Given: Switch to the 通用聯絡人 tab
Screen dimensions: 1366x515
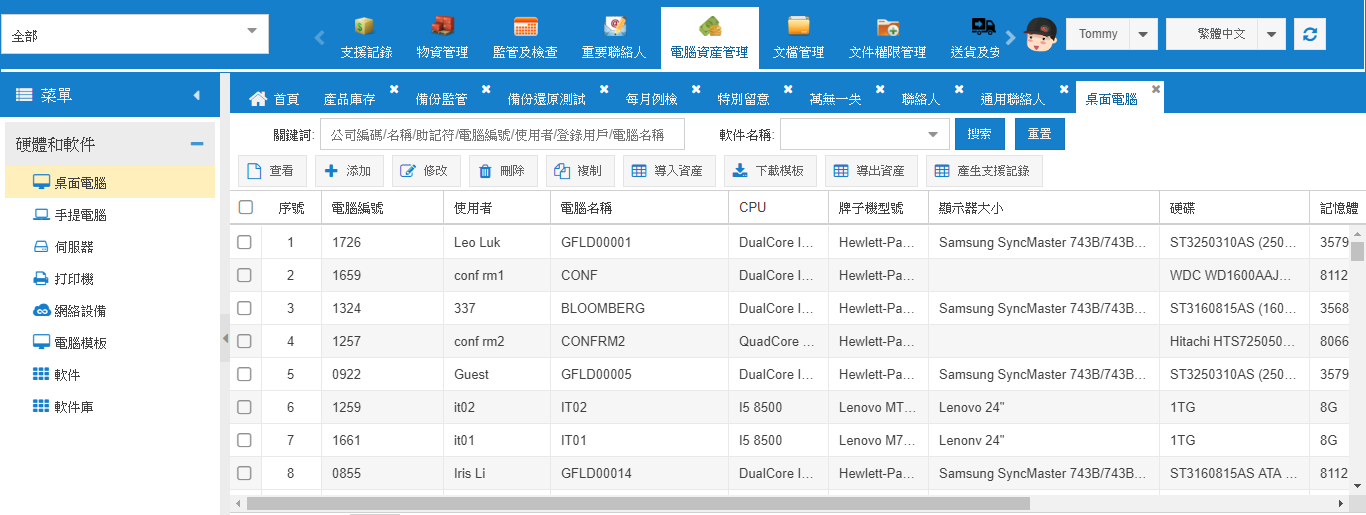Looking at the screenshot, I should [1012, 99].
